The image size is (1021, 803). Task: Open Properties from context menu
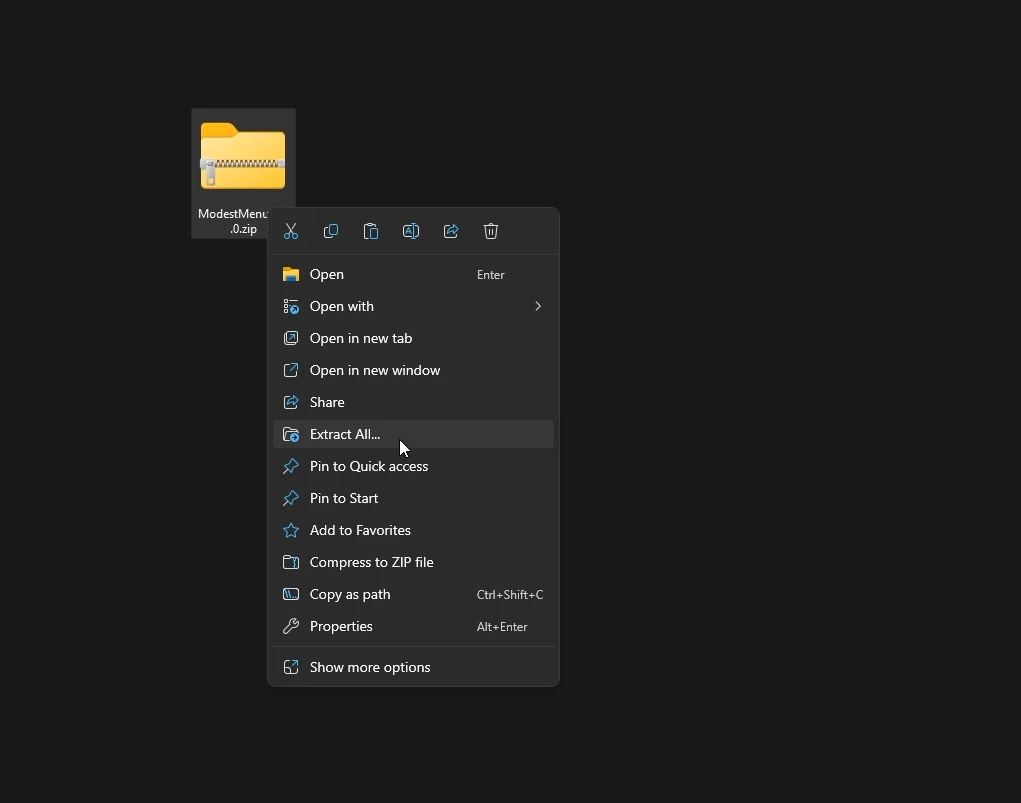[x=413, y=626]
